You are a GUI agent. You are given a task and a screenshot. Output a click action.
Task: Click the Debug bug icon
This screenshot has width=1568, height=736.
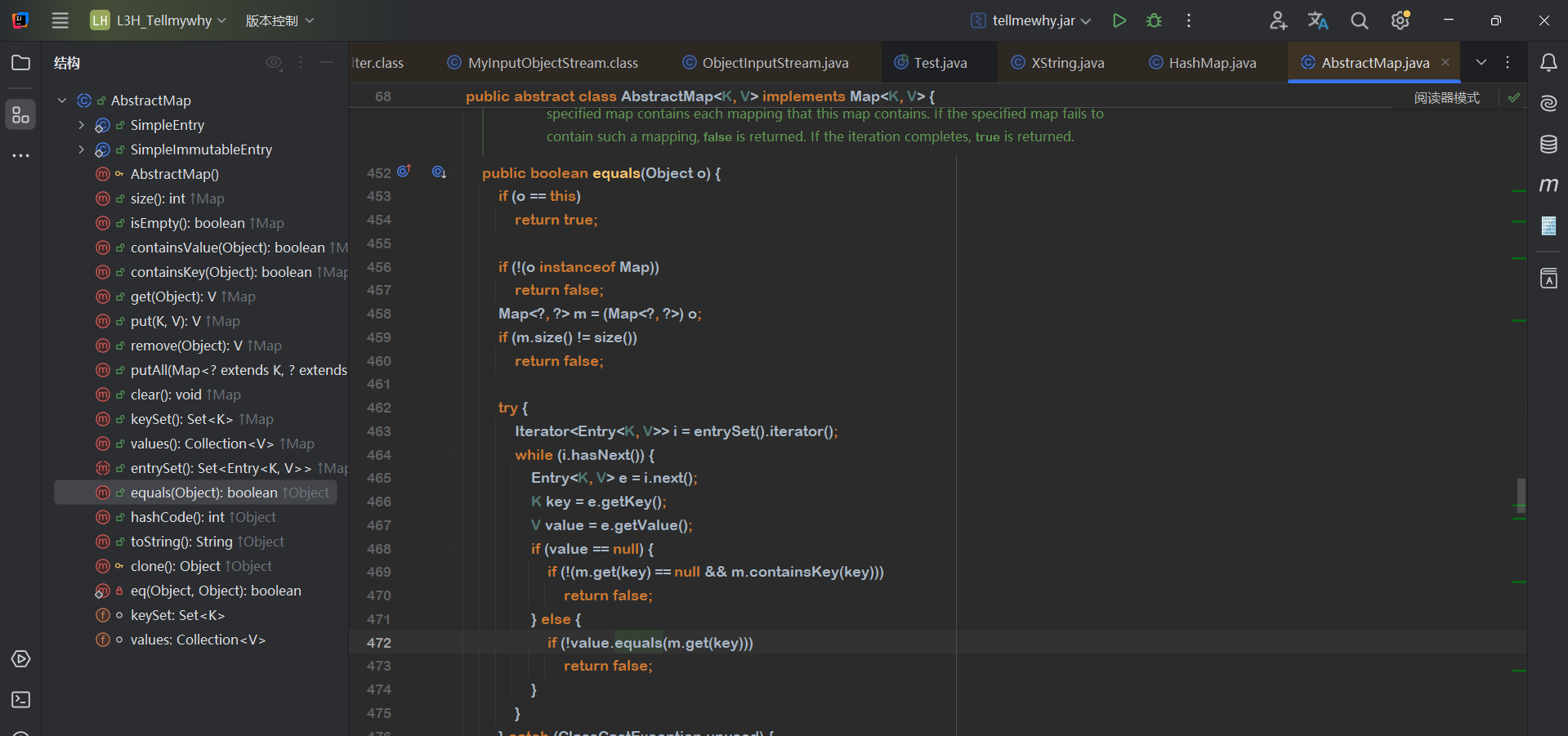(x=1154, y=20)
